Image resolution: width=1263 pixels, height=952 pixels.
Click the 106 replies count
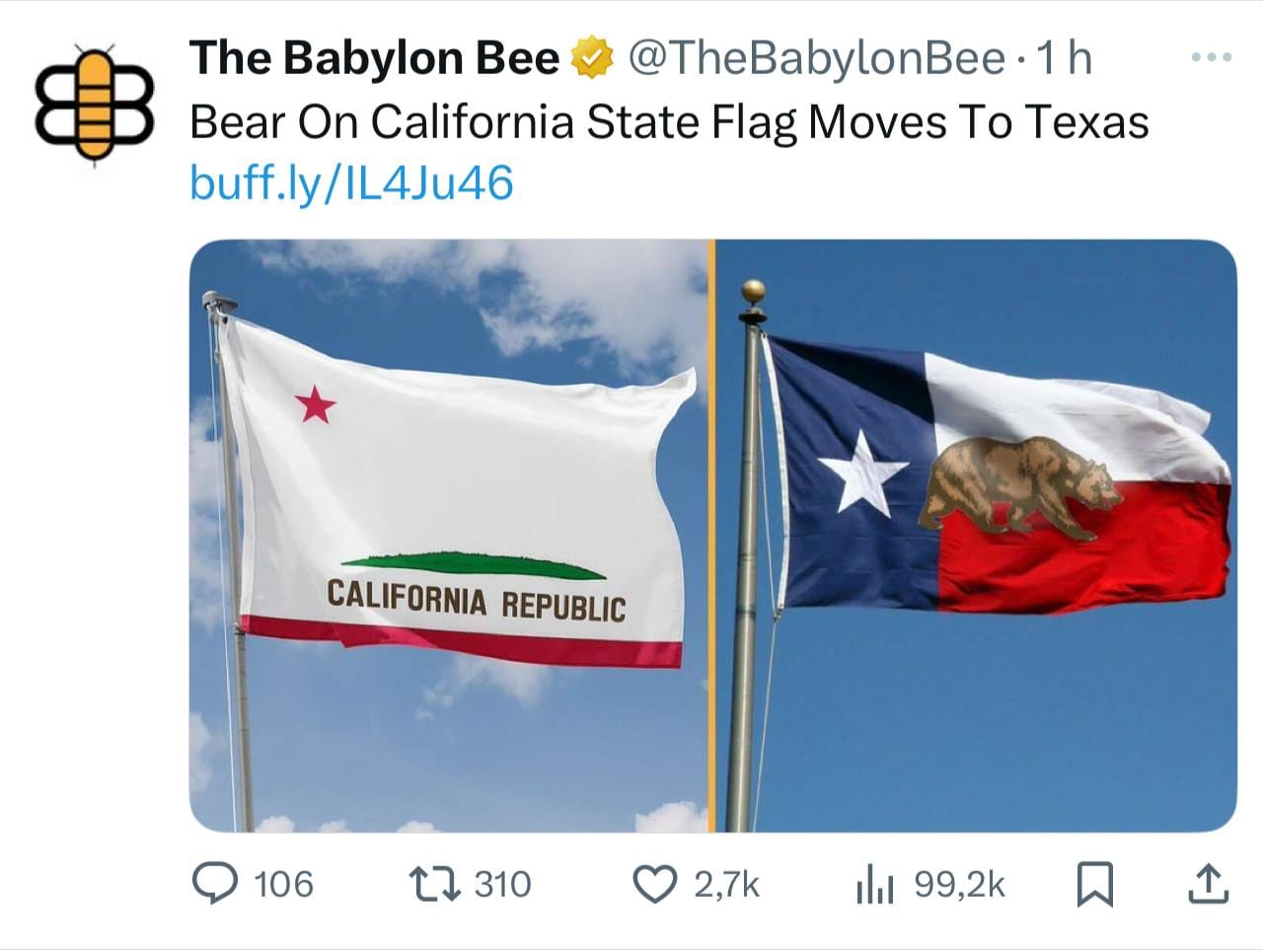coord(283,884)
